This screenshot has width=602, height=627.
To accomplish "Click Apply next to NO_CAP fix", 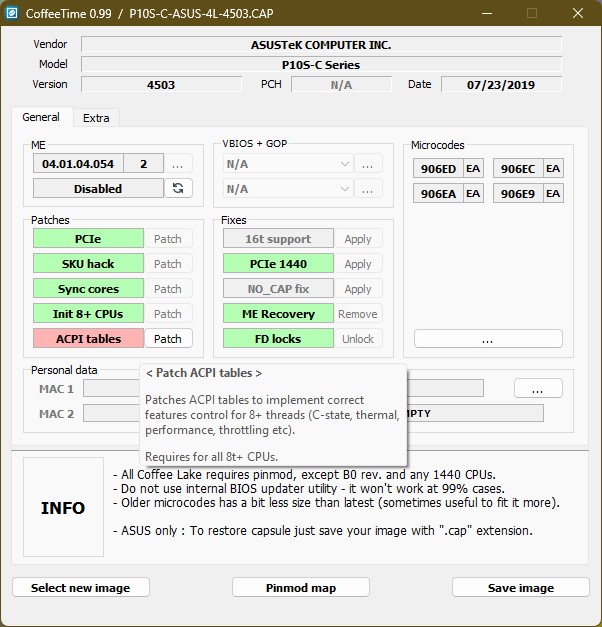I will pyautogui.click(x=358, y=289).
